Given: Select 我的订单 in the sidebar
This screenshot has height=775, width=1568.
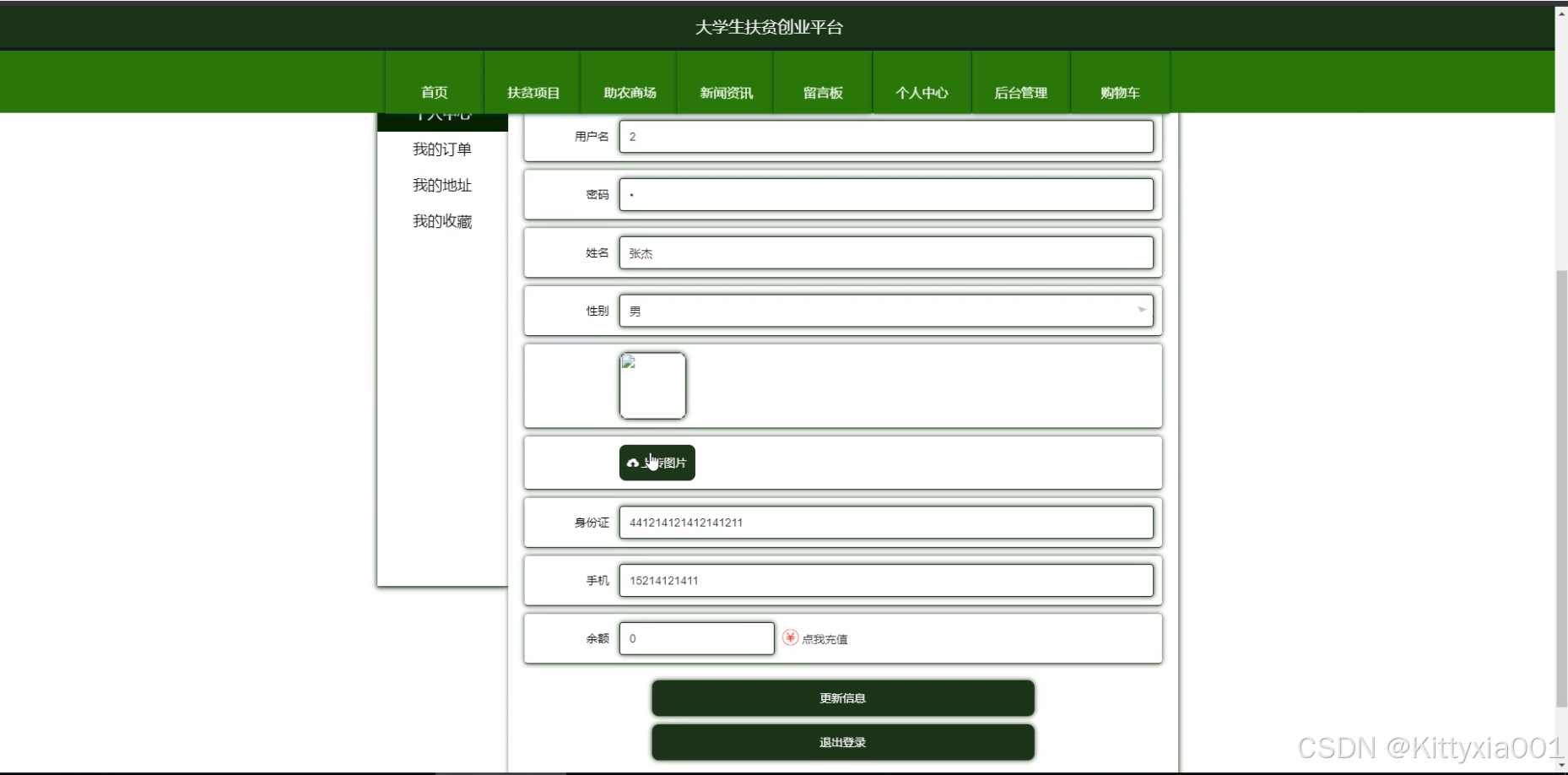Looking at the screenshot, I should tap(441, 149).
